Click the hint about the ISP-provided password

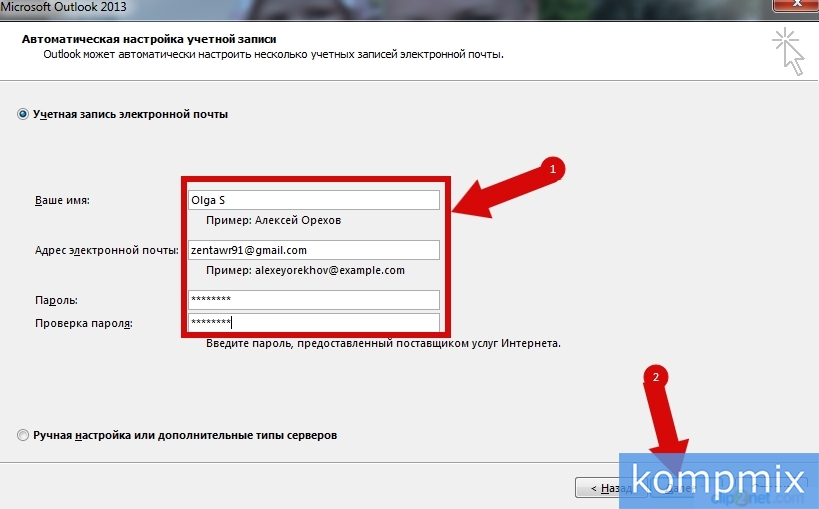(x=383, y=343)
